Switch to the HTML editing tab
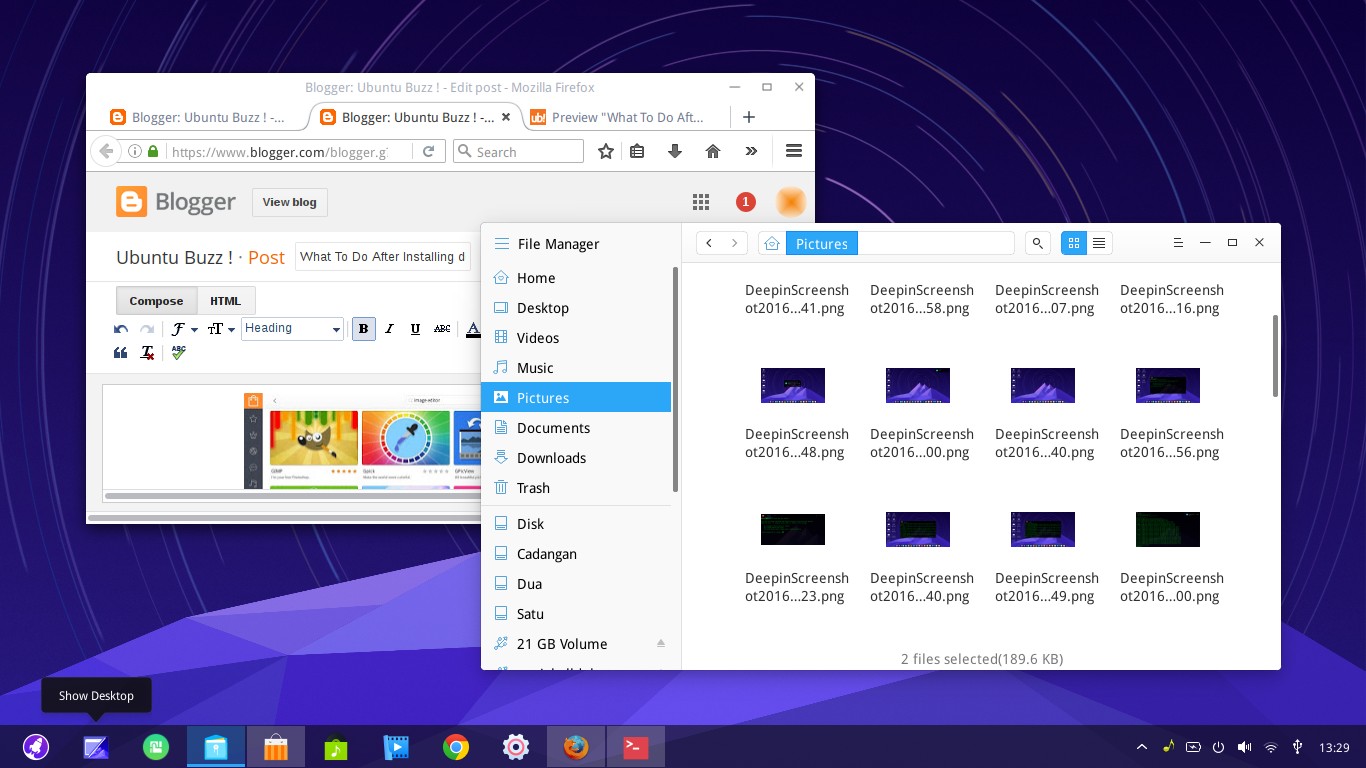 coord(225,300)
